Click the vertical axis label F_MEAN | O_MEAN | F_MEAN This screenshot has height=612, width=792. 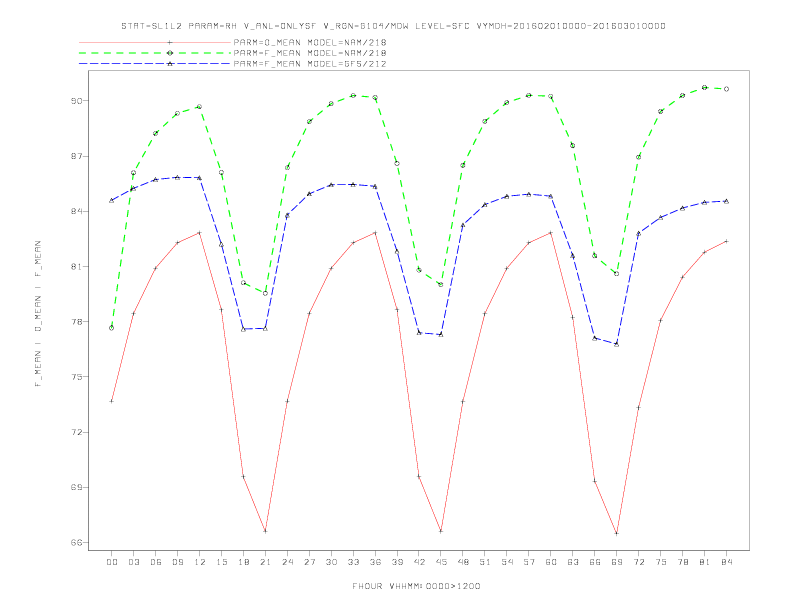coord(38,314)
